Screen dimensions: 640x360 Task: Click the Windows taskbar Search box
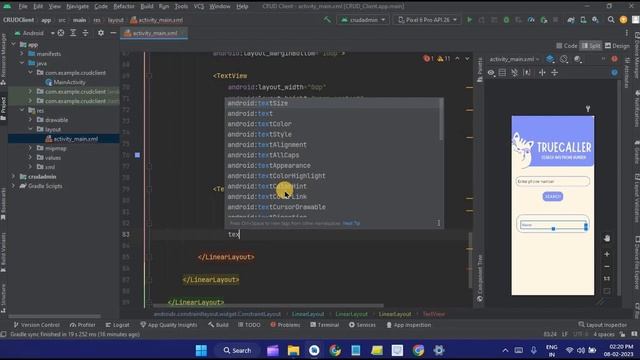click(x=237, y=350)
